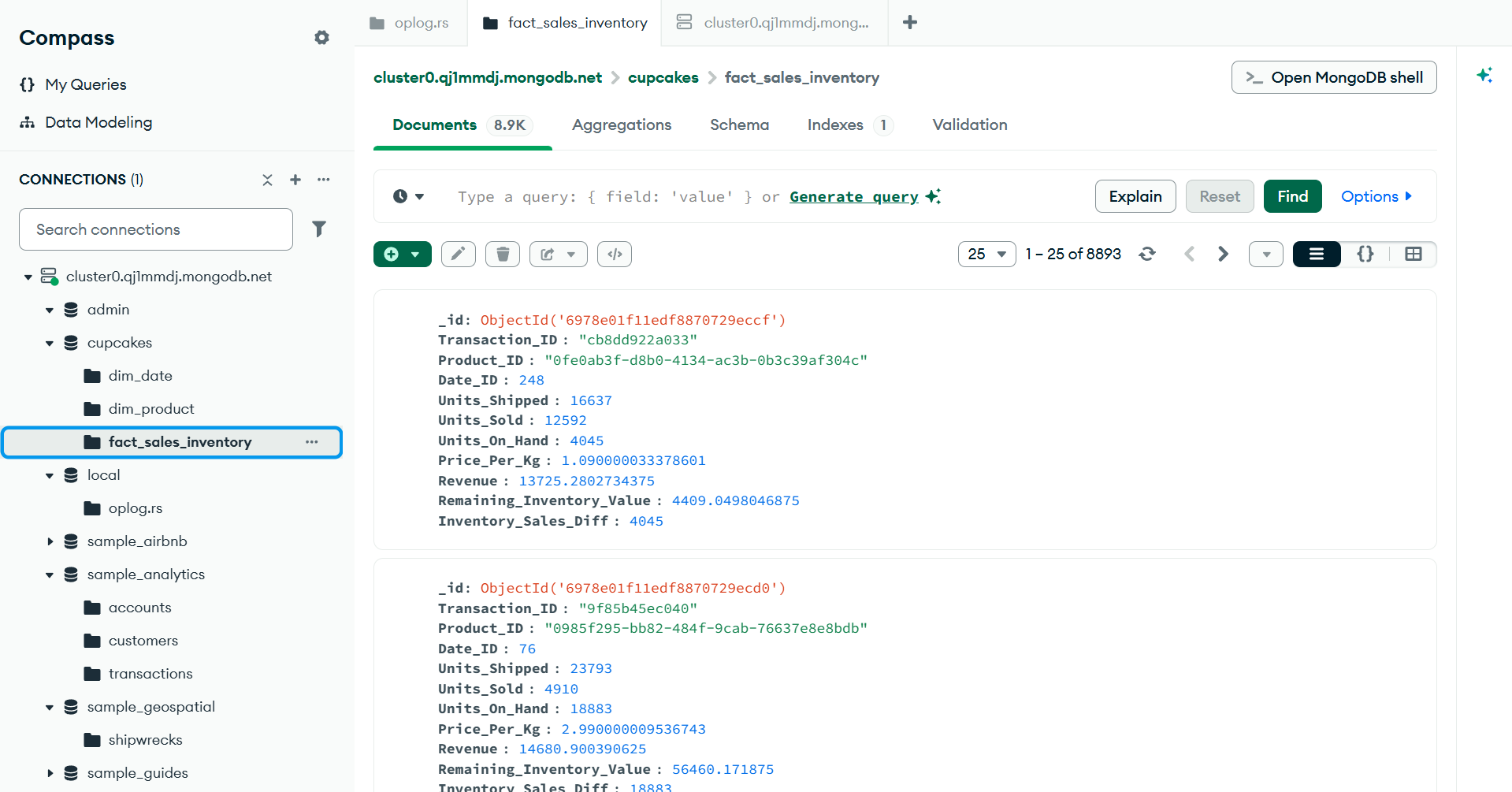The image size is (1512, 792).
Task: Switch to List view
Action: point(1317,254)
